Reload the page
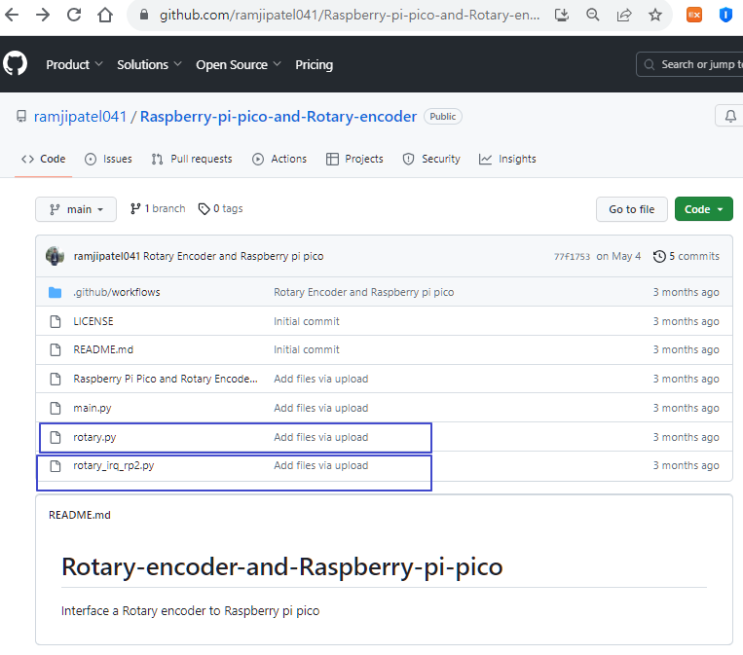Screen dimensions: 743x655 tap(74, 15)
